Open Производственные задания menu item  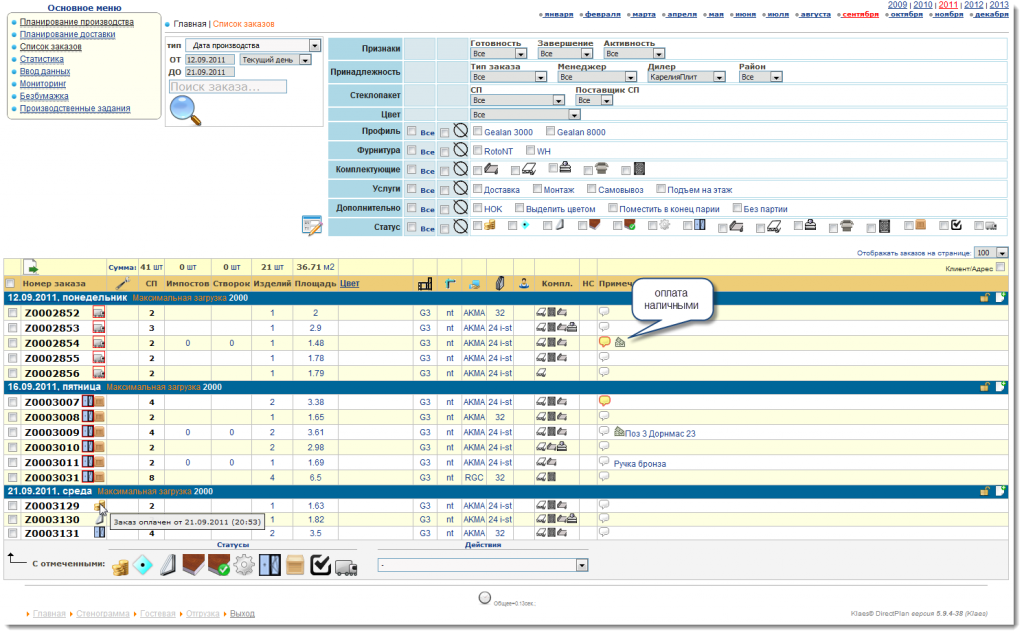[75, 108]
